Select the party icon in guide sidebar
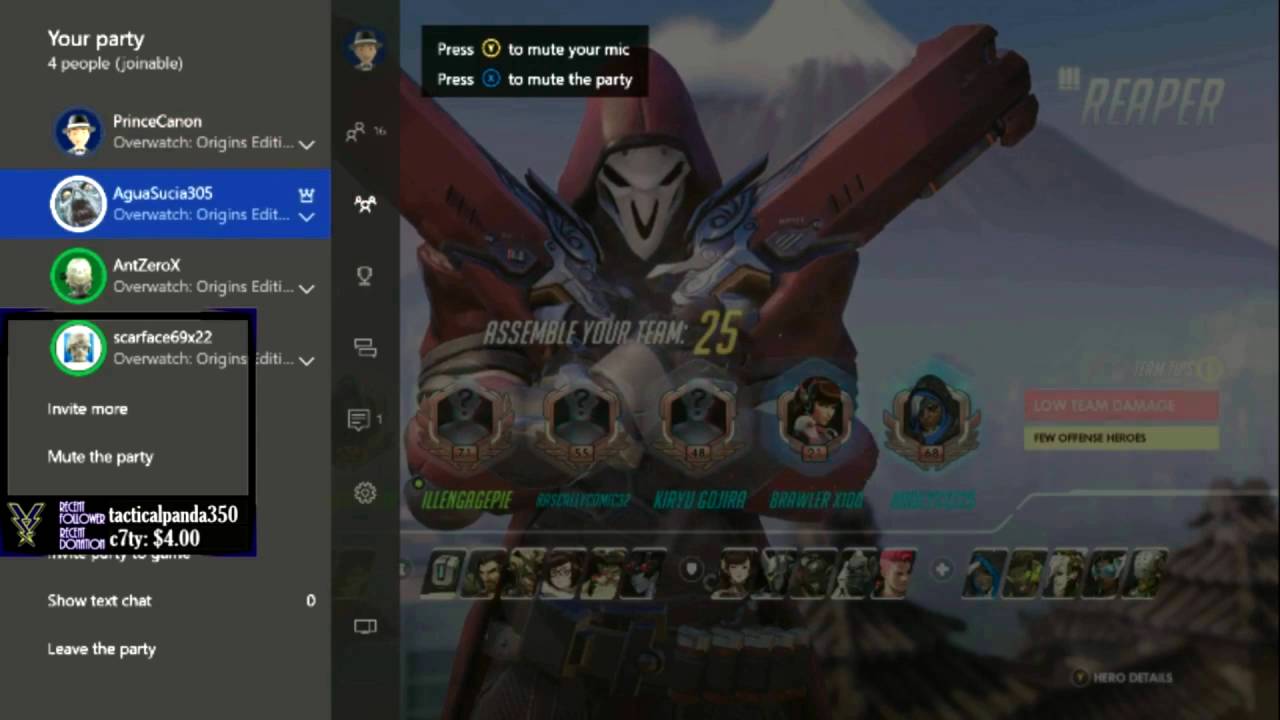This screenshot has height=720, width=1280. pos(365,204)
